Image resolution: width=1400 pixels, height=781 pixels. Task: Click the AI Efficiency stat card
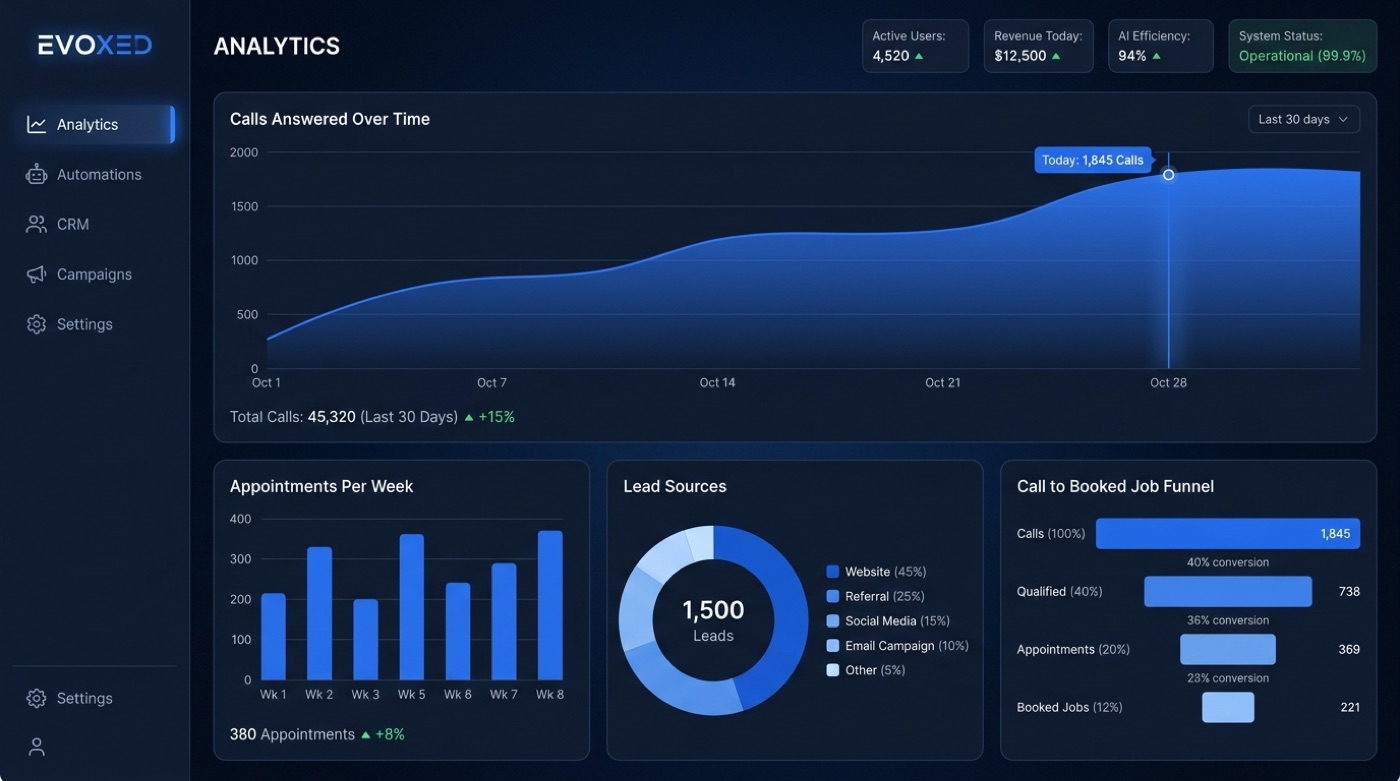tap(1160, 46)
